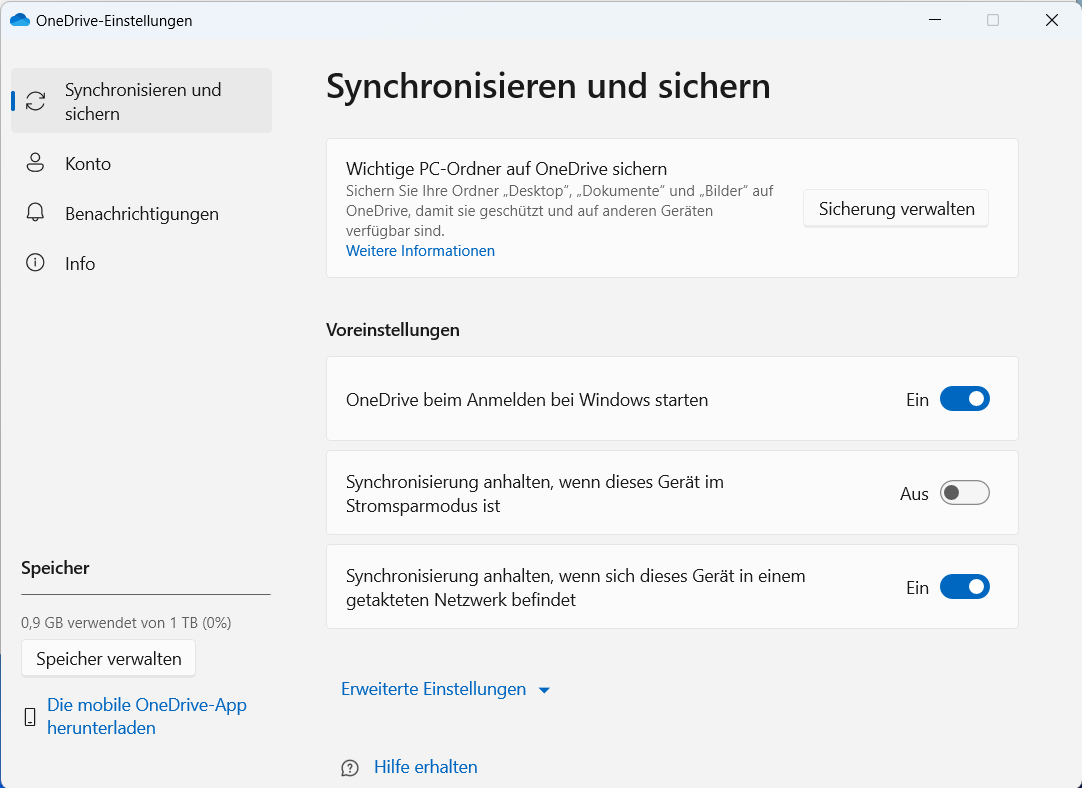The width and height of the screenshot is (1082, 788).
Task: Click Die mobile OneDrive-App herunterladen
Action: [146, 716]
